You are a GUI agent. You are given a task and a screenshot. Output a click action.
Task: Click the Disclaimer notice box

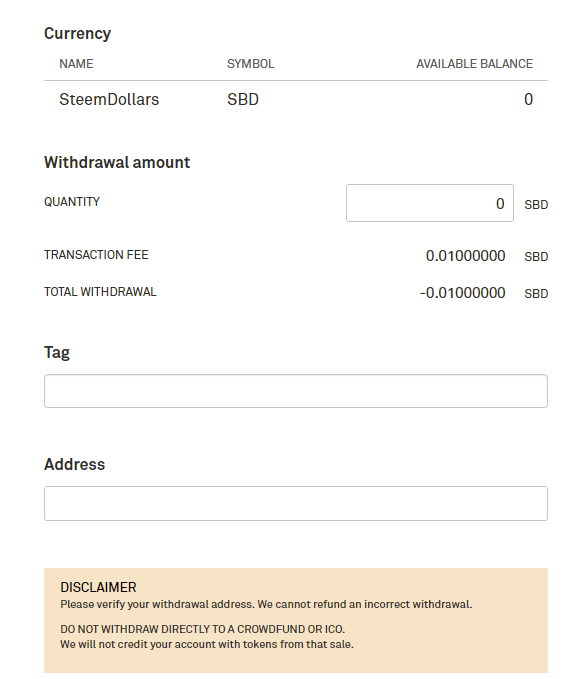point(296,621)
